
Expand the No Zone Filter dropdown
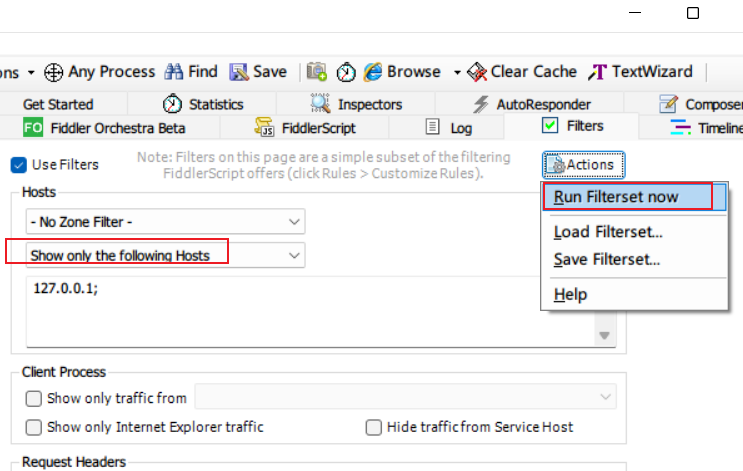pos(165,221)
